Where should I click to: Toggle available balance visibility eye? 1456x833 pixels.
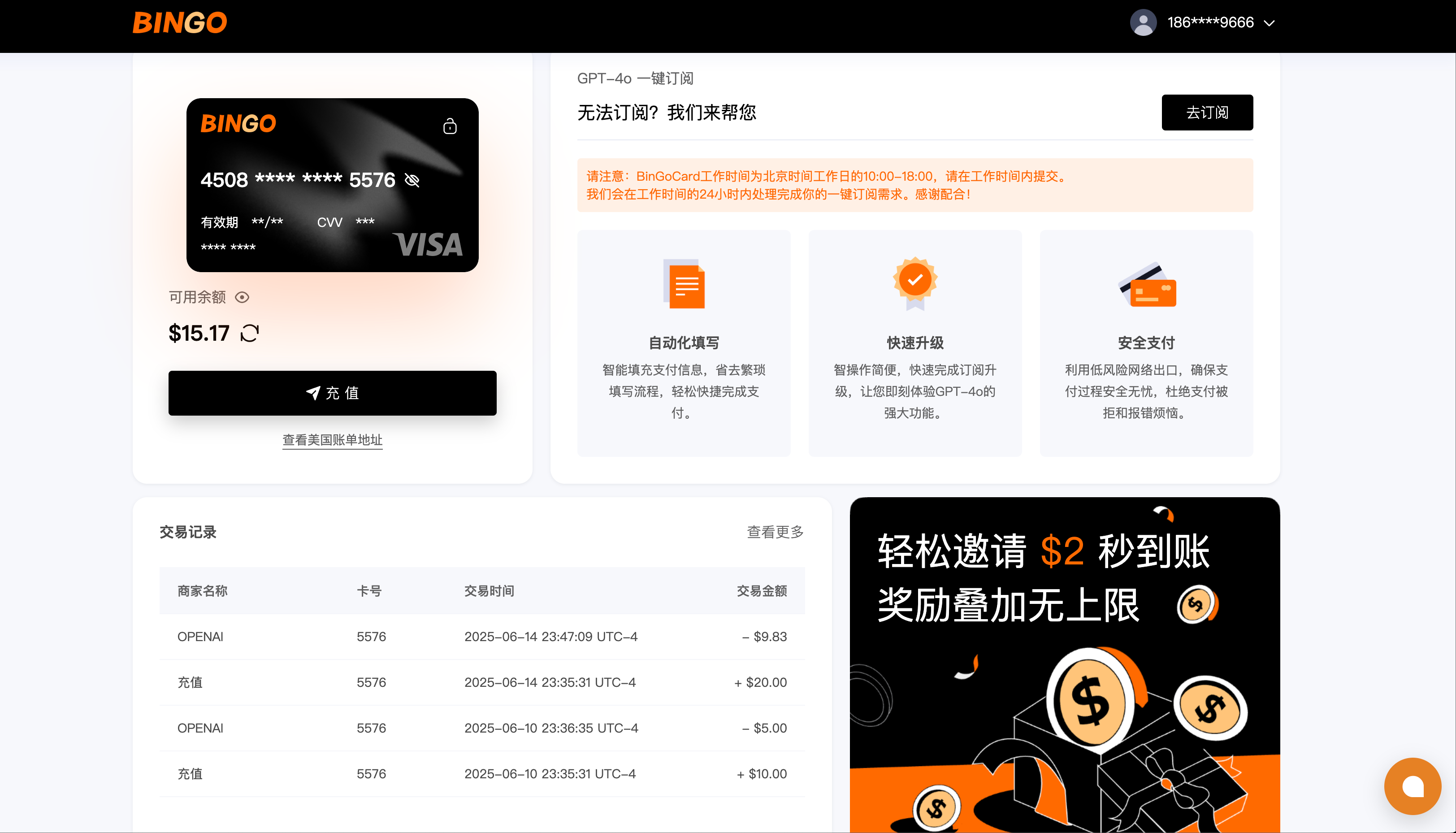243,297
